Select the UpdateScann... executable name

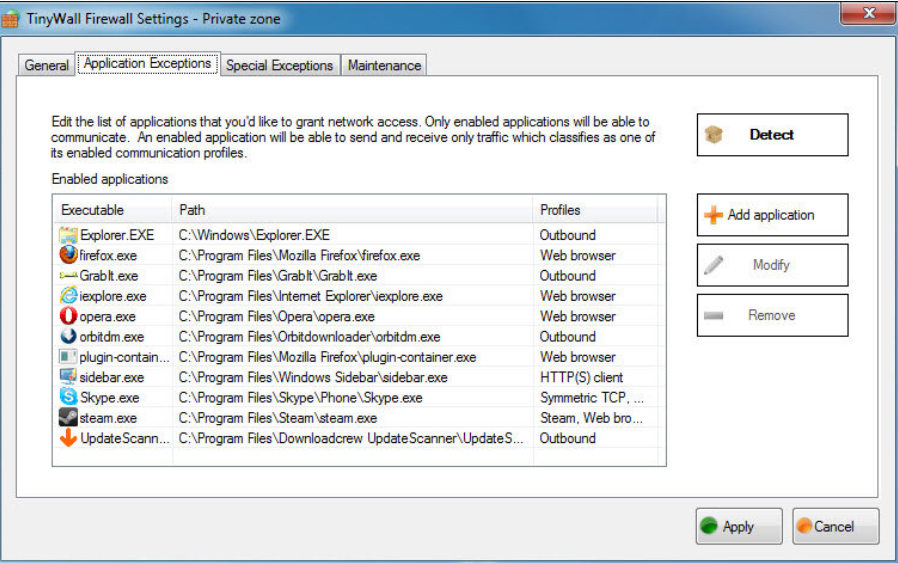(125, 439)
